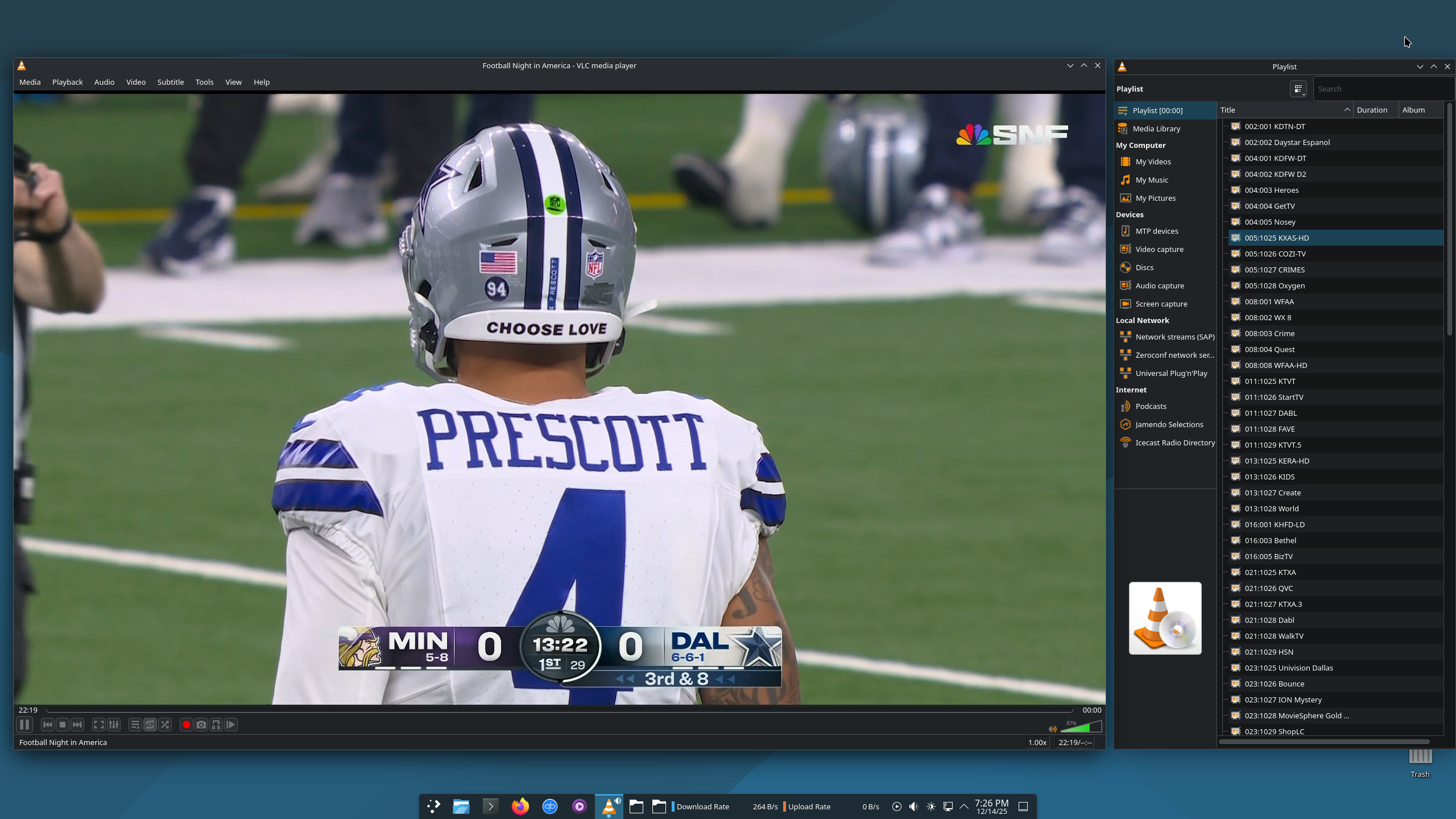The height and width of the screenshot is (819, 1456).
Task: Pause the video playback
Action: (24, 725)
